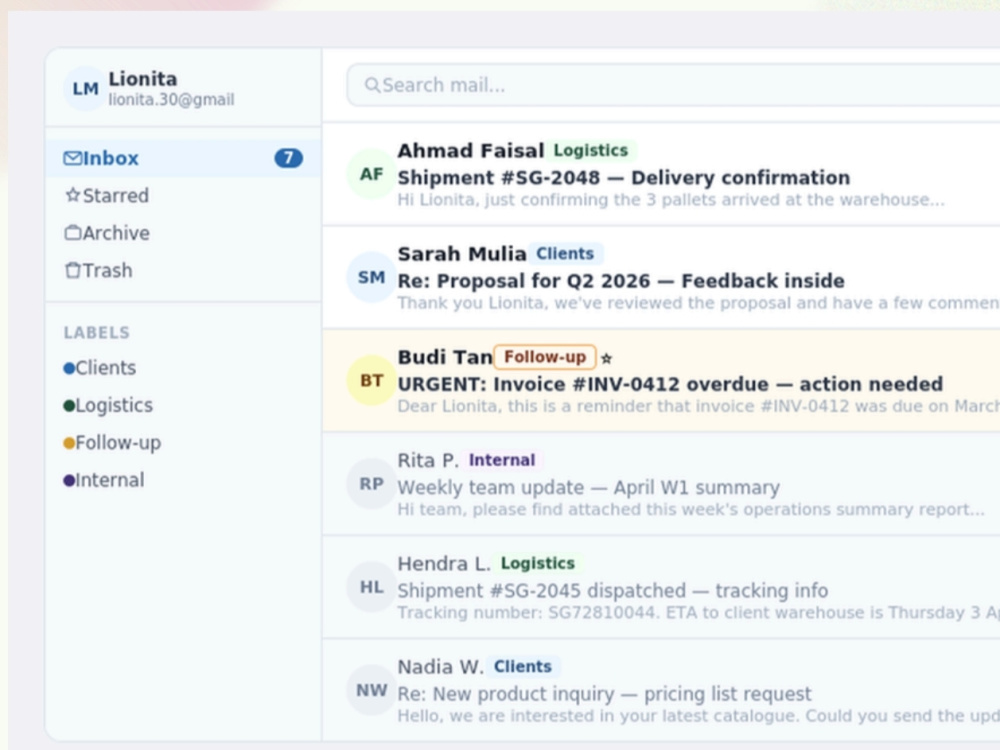This screenshot has height=750, width=1000.
Task: Click the blue Clients label dot
Action: click(69, 368)
